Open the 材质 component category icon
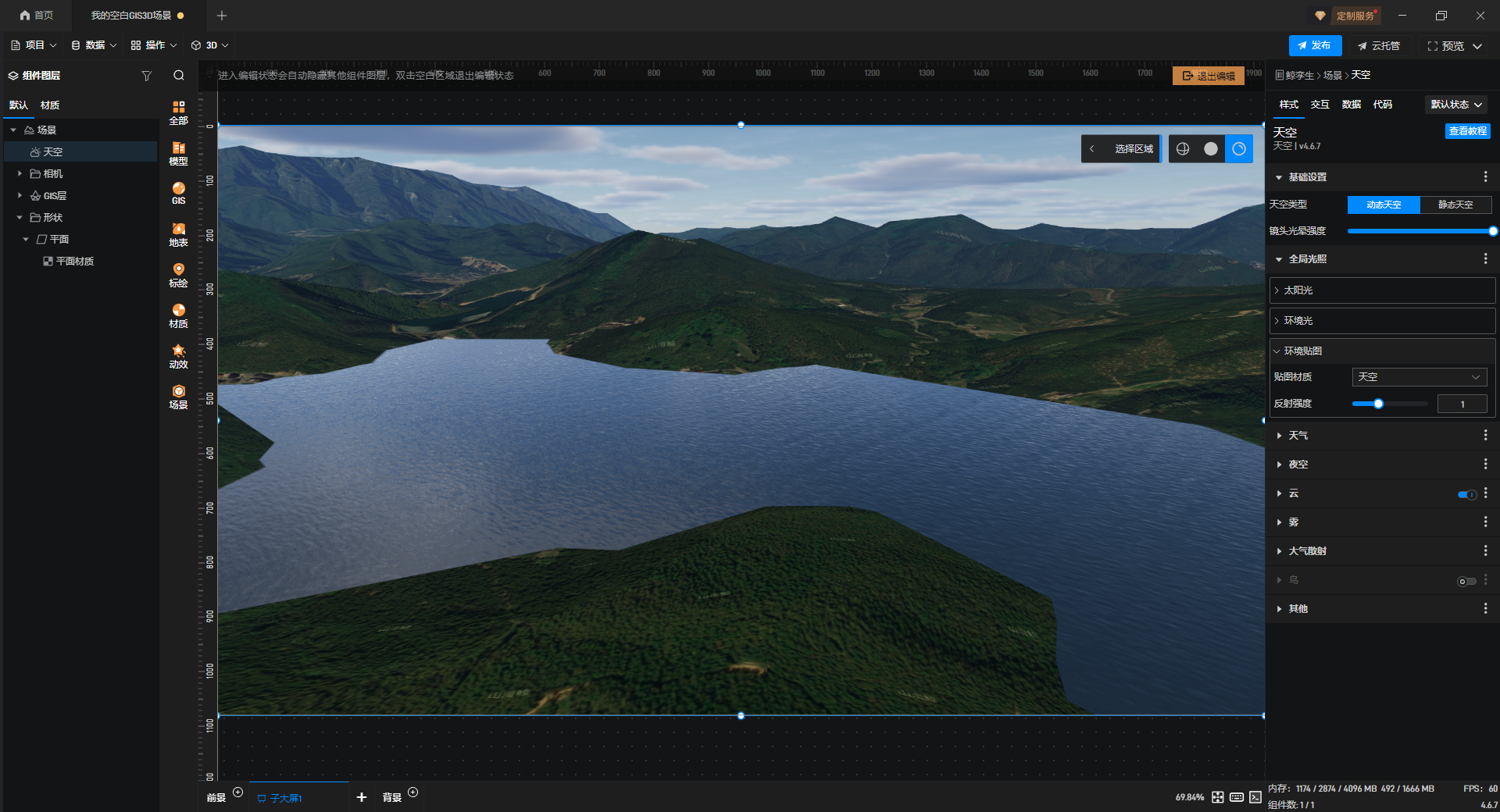Screen dimensions: 1500x812 point(178,315)
